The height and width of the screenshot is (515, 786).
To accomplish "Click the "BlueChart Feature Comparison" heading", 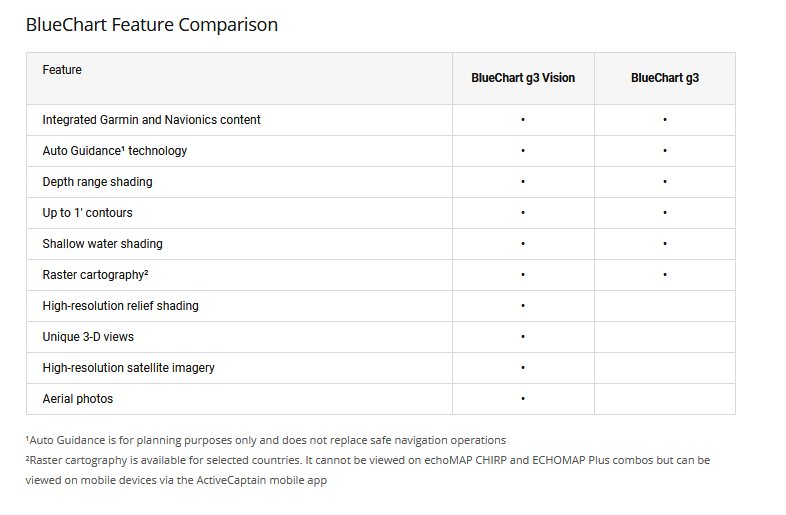I will pos(152,25).
